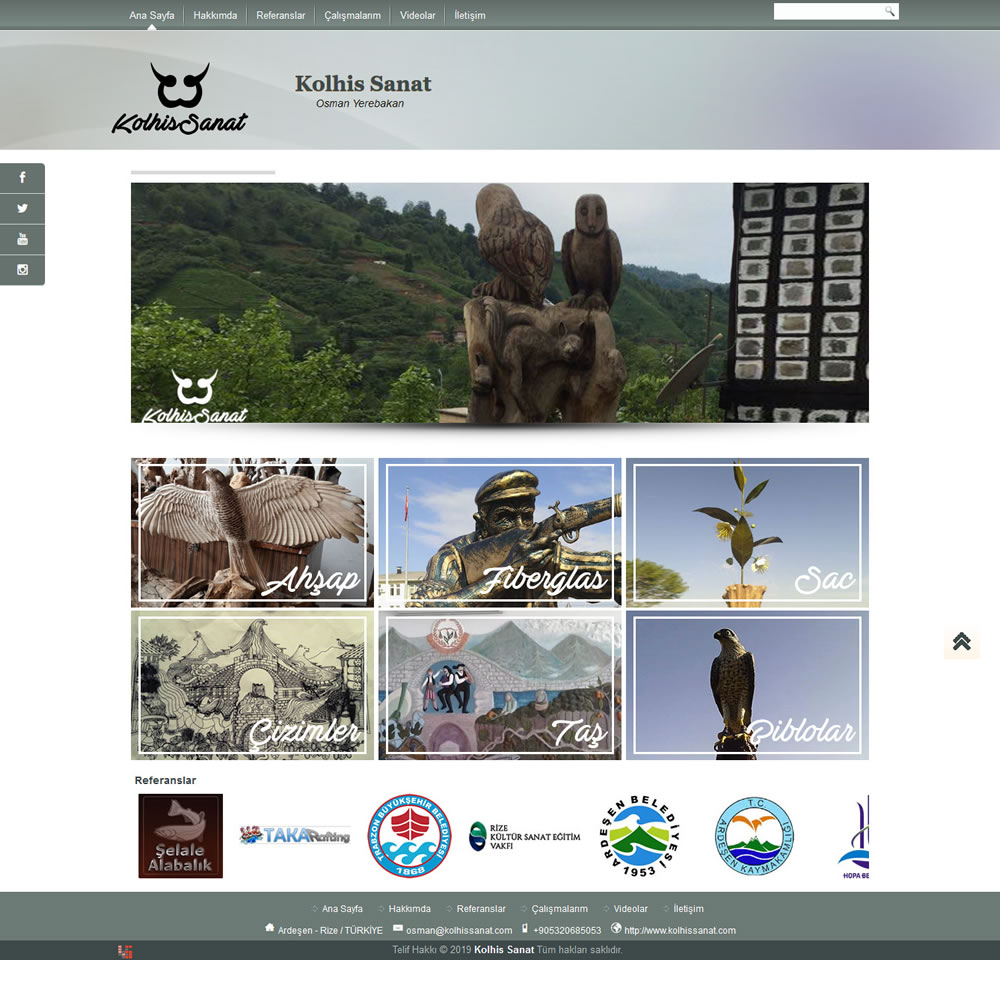The image size is (1000, 1000).
Task: Open the Hakkımda top menu item
Action: (215, 15)
